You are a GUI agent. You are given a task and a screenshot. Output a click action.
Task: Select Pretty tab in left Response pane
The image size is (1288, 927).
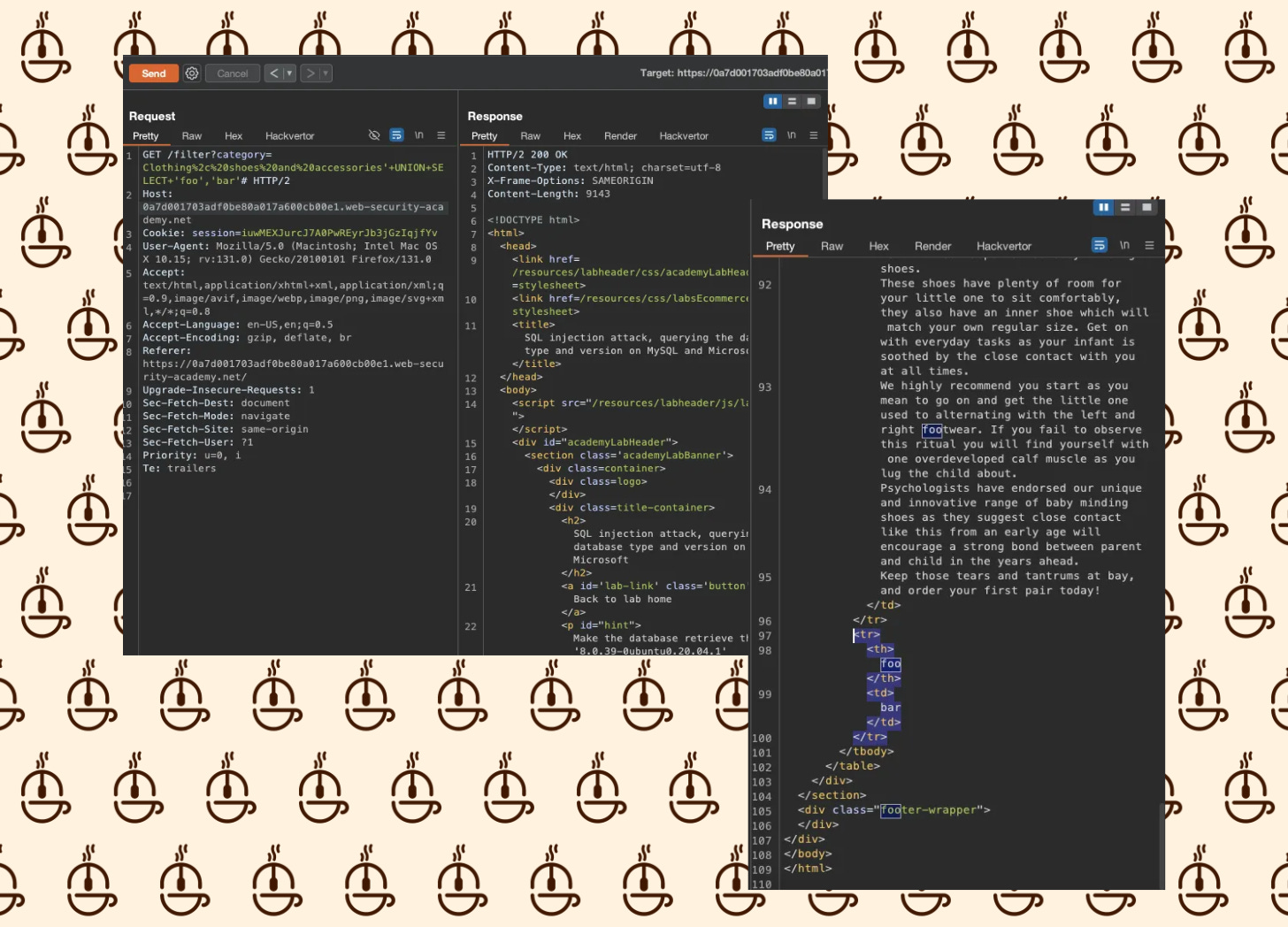click(x=485, y=136)
